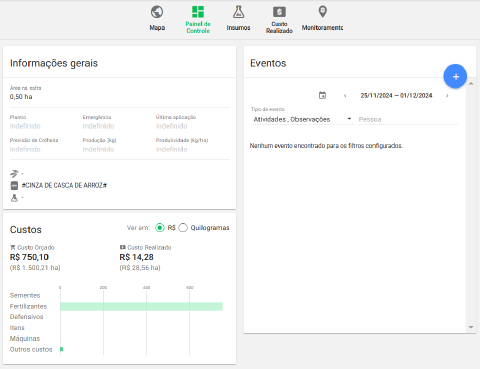Click the calendar icon in Eventos
Screen dimensions: 480x369
[x=322, y=95]
